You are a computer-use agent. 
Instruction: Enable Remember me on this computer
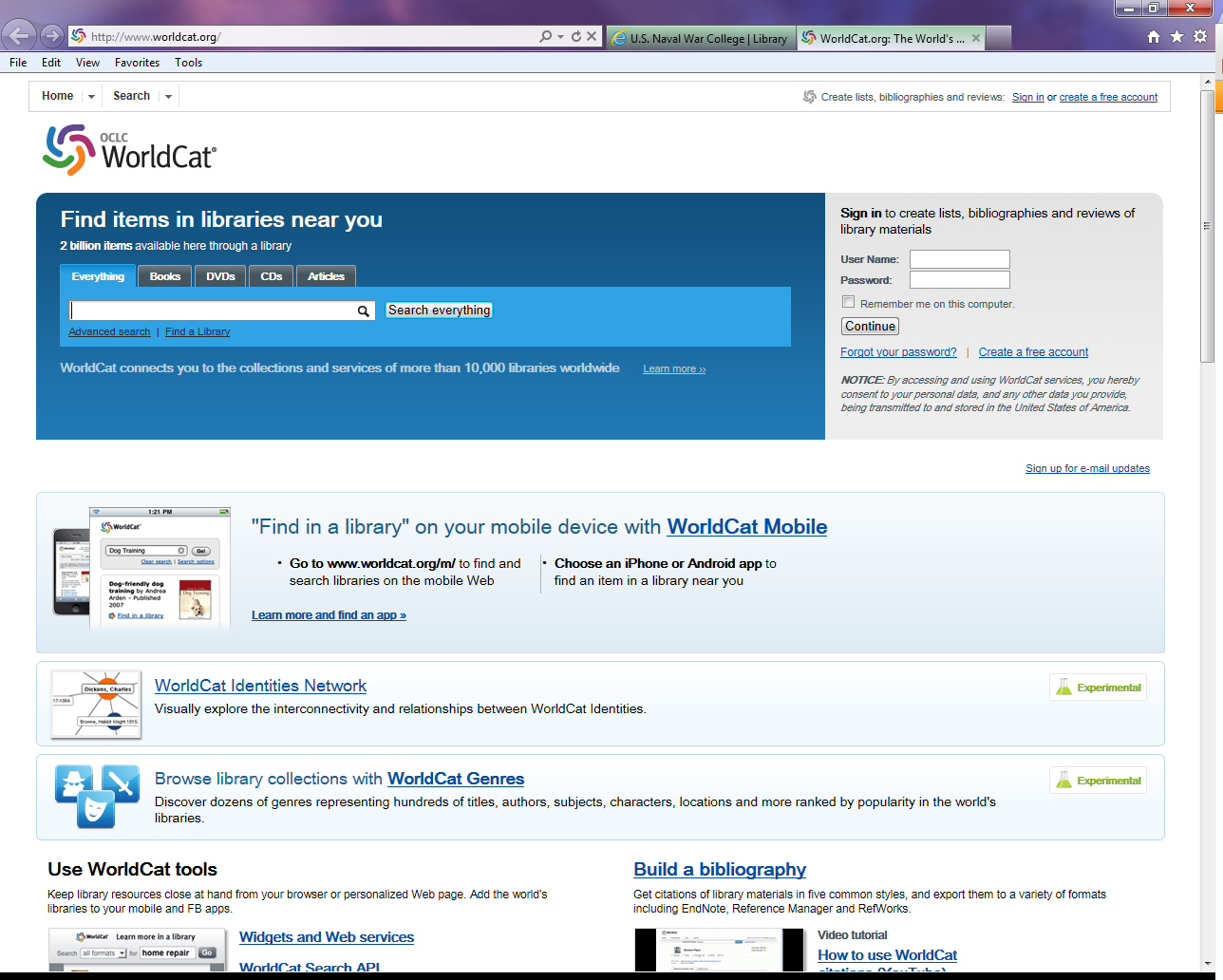pos(848,301)
